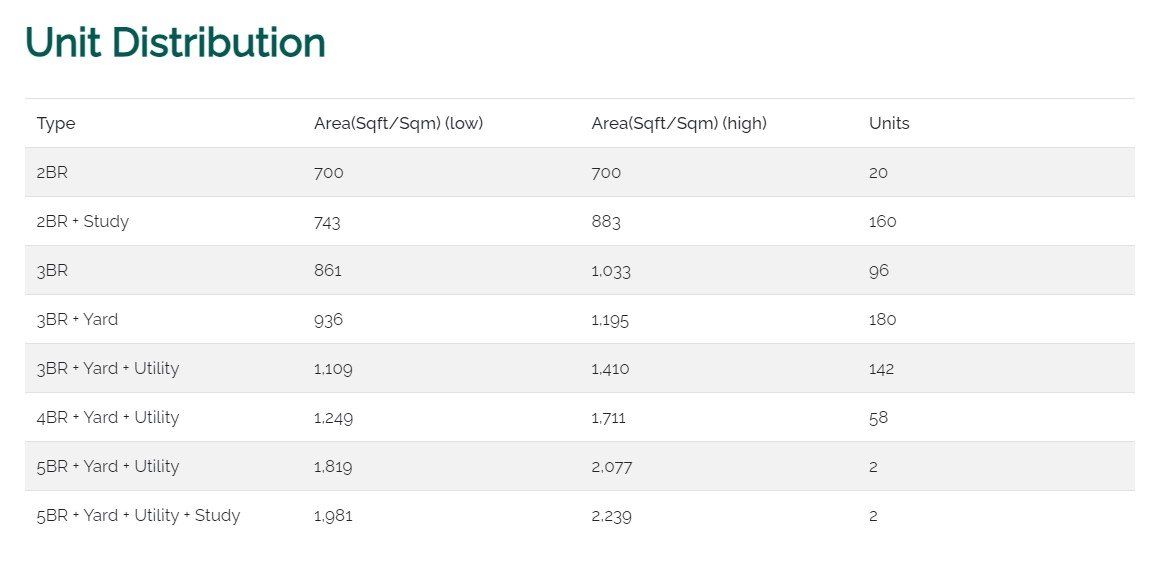Select the 5BR + Yard + Utility cell
1161x572 pixels.
(108, 467)
